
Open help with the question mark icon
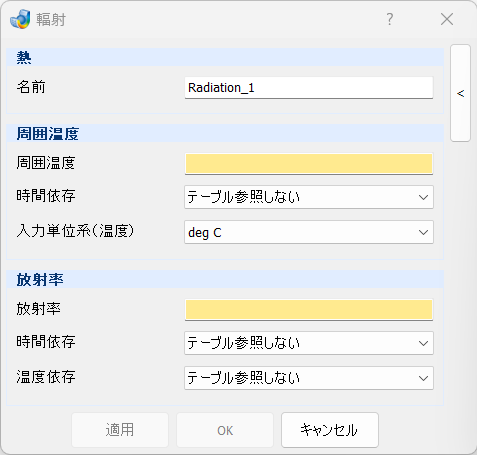click(390, 19)
